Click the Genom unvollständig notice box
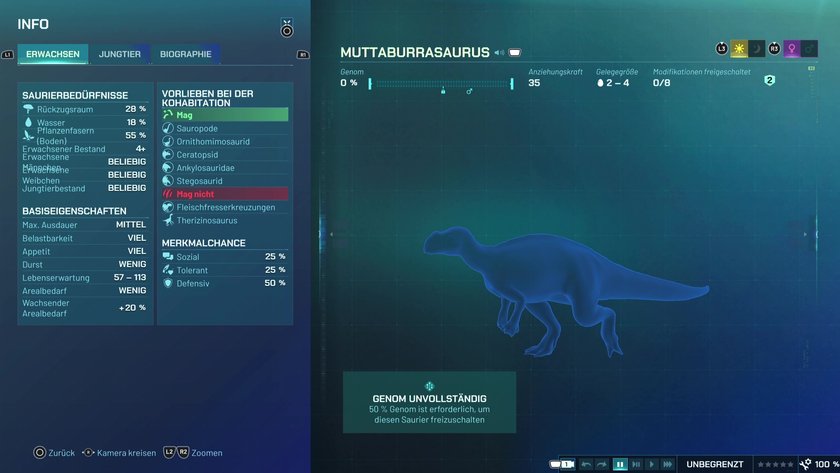This screenshot has width=840, height=473. coord(429,402)
